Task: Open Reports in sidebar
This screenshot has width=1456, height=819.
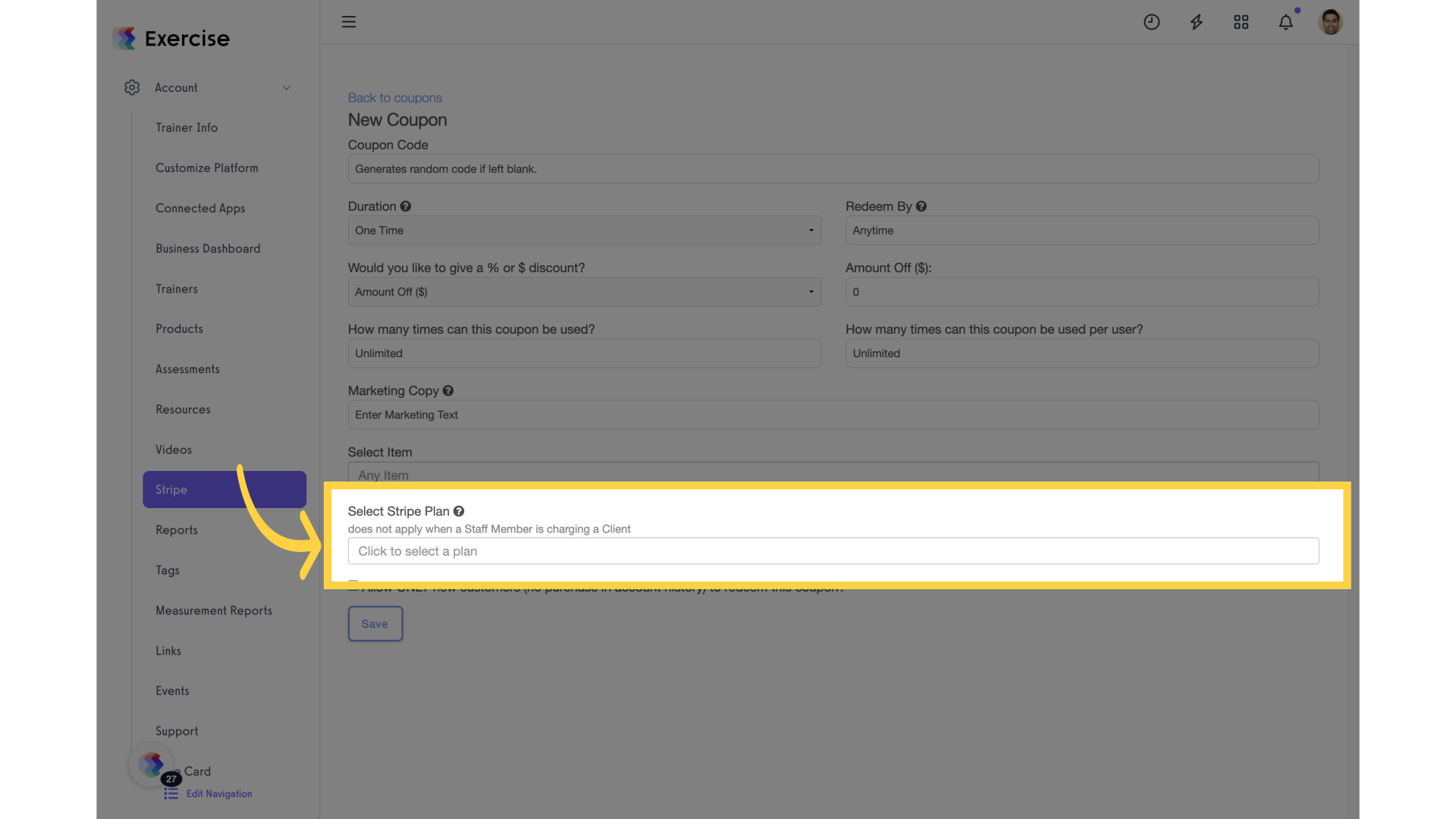Action: click(177, 530)
